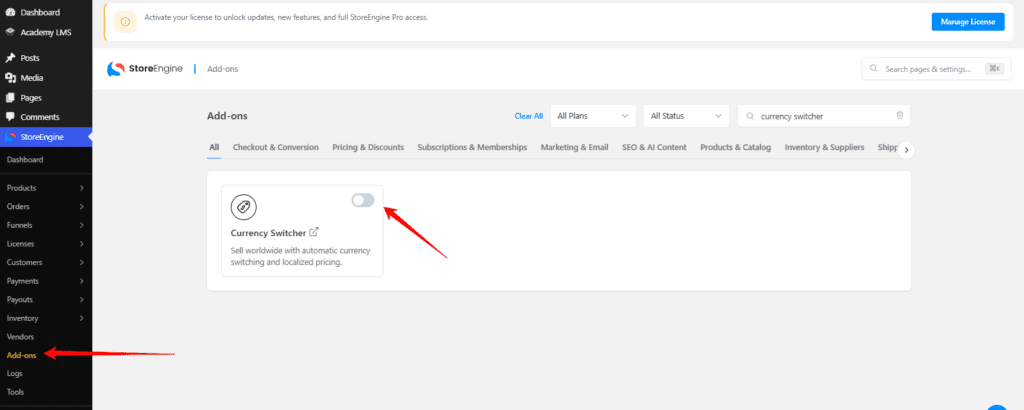The image size is (1024, 410).
Task: Click the WordPress Dashboard gauge icon
Action: 10,12
